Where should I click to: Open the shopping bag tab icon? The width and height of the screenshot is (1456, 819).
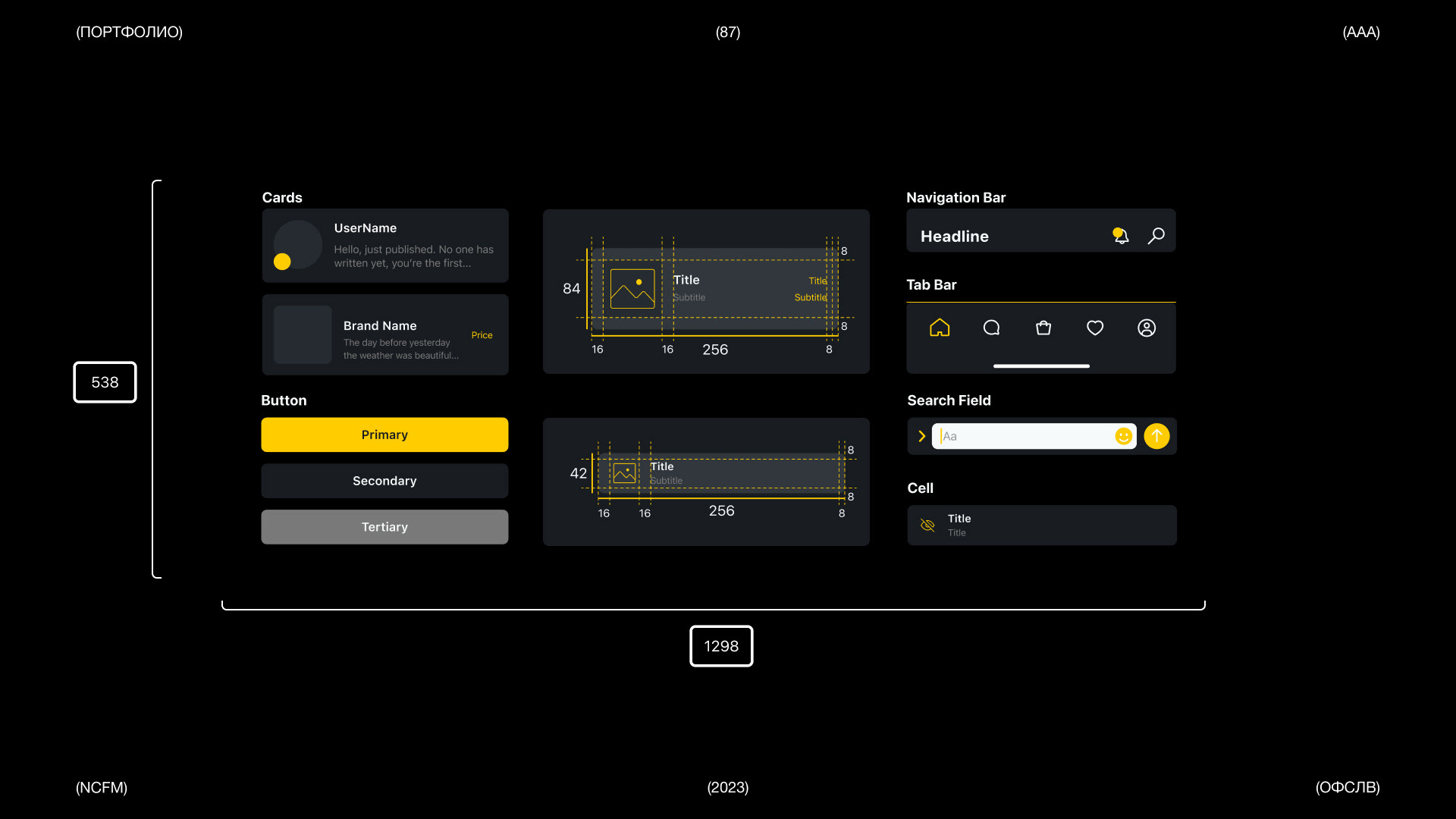1043,328
